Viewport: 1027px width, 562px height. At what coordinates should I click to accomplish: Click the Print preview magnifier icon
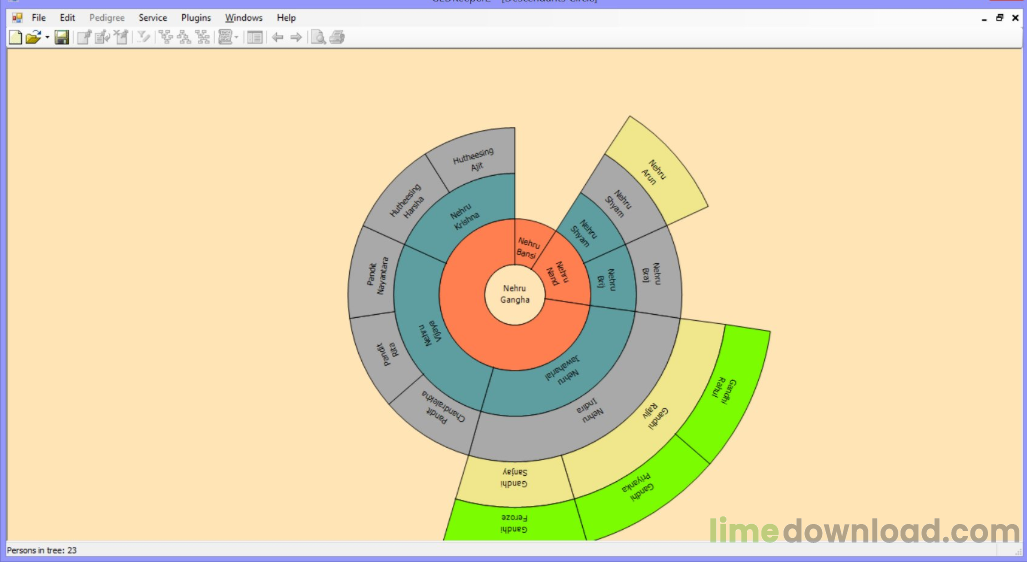point(318,37)
